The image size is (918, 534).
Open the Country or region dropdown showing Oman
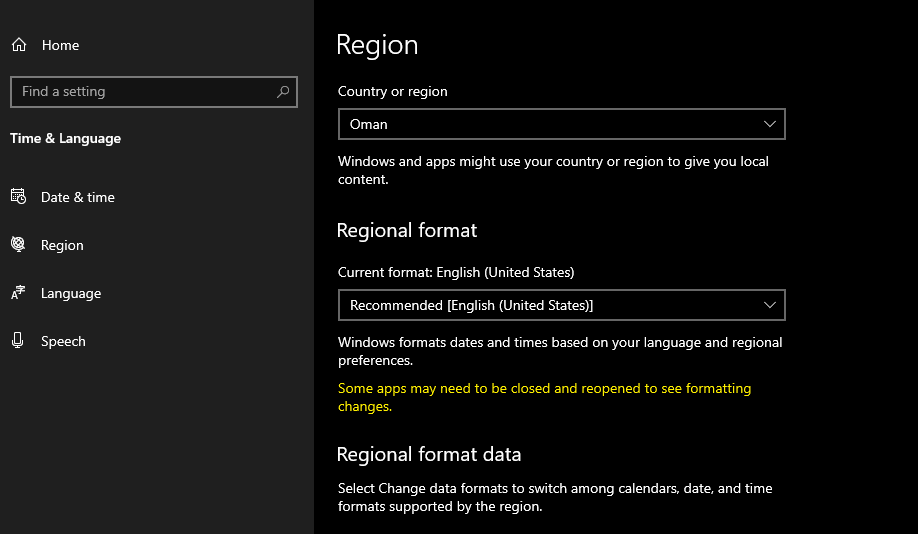(x=561, y=124)
